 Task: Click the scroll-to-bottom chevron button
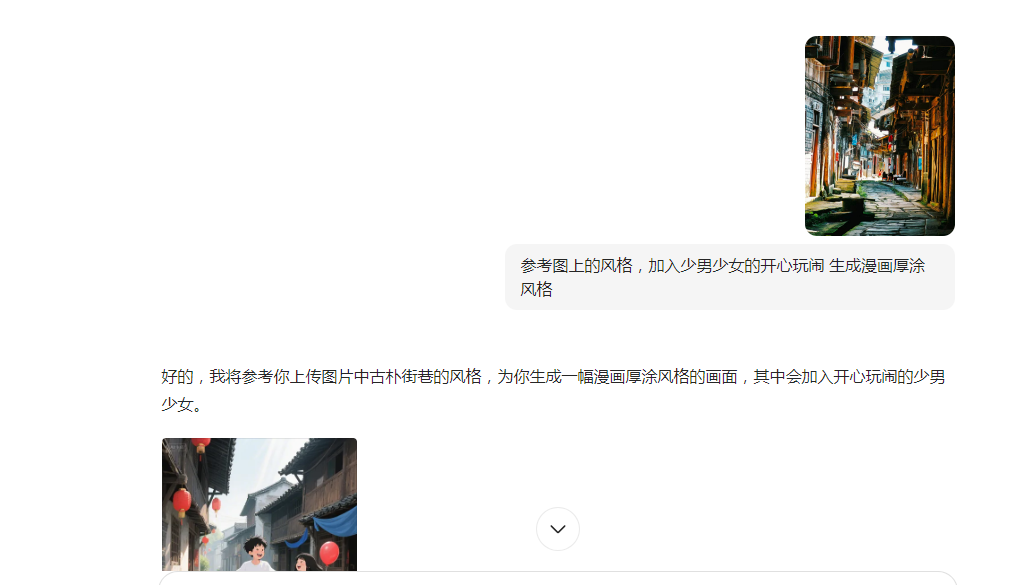558,529
